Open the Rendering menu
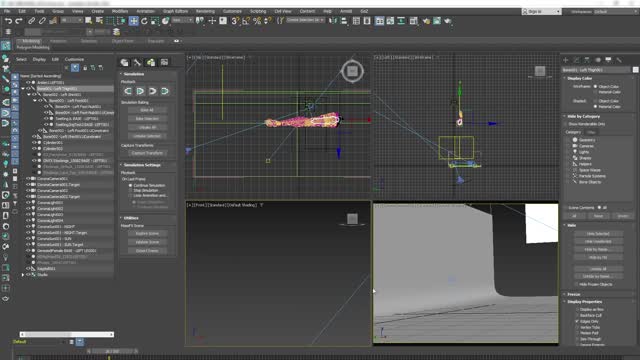The height and width of the screenshot is (360, 640). click(205, 11)
